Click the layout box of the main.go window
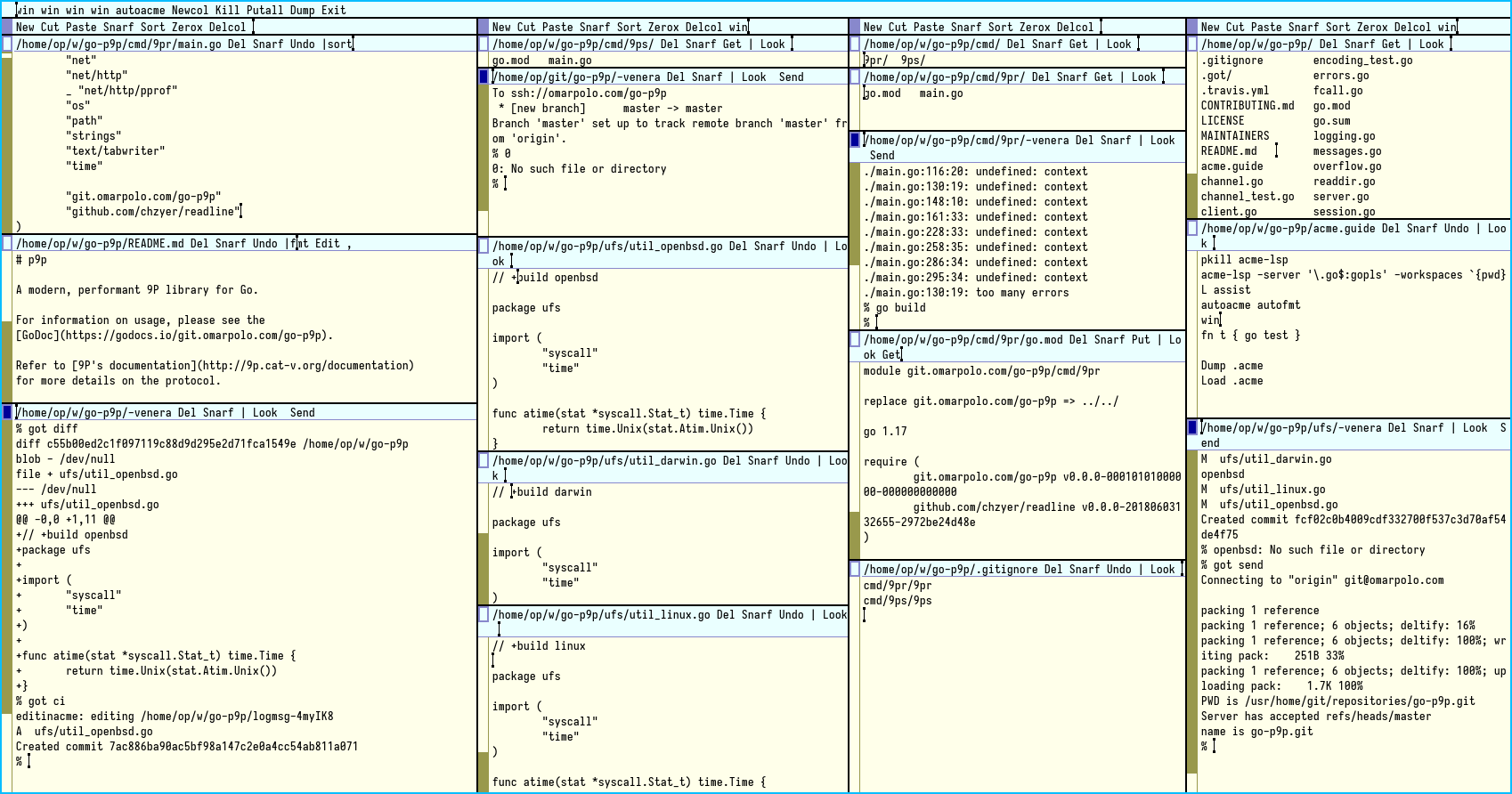 (x=7, y=44)
